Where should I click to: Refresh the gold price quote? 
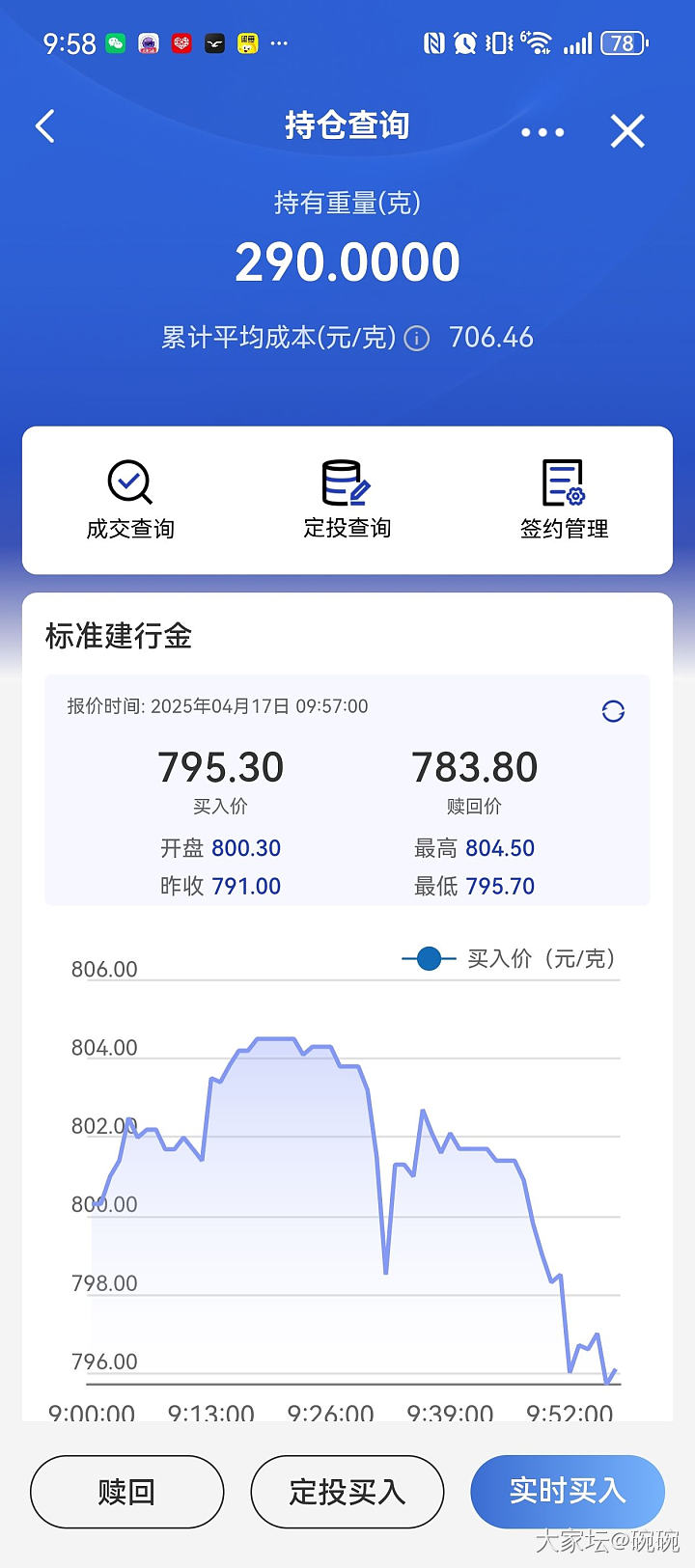[613, 711]
